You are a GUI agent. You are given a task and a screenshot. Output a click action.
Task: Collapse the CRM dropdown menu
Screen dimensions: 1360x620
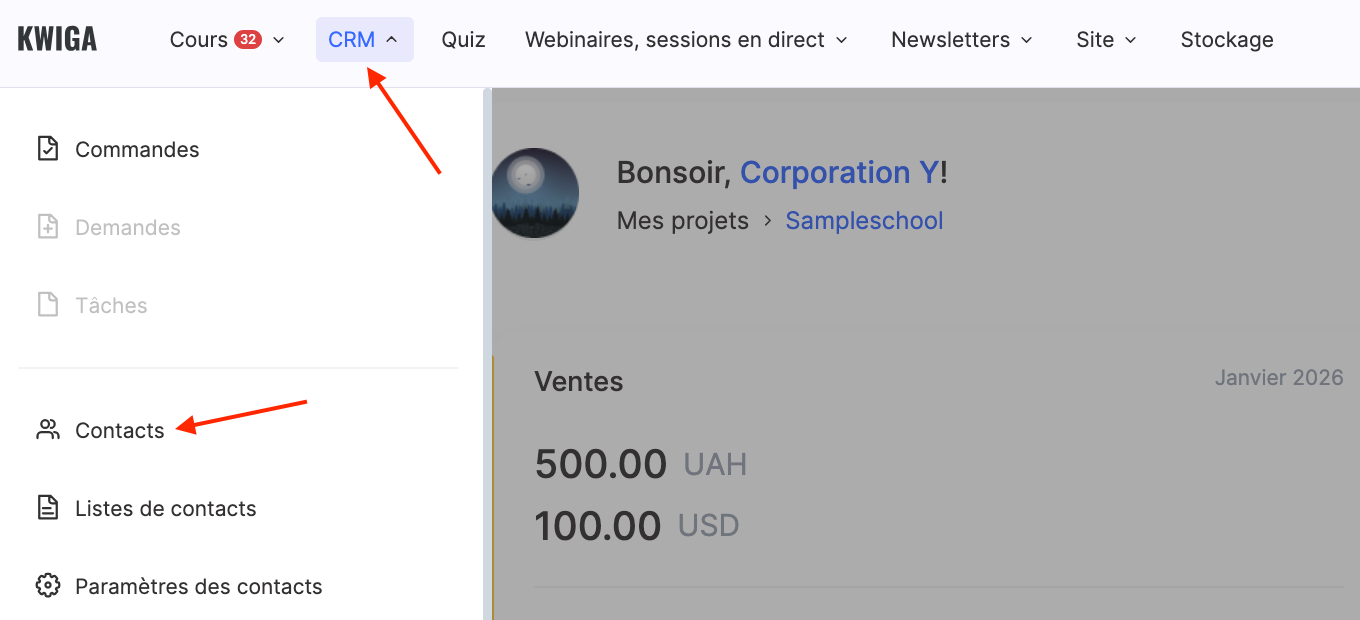click(x=364, y=40)
